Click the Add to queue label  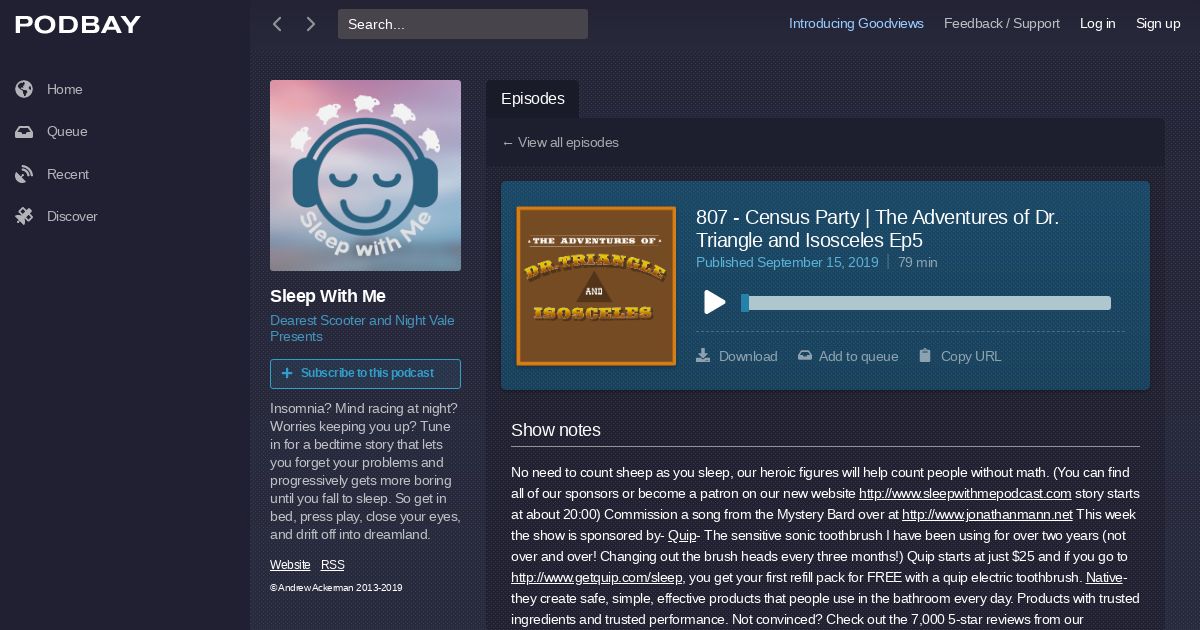tap(858, 356)
